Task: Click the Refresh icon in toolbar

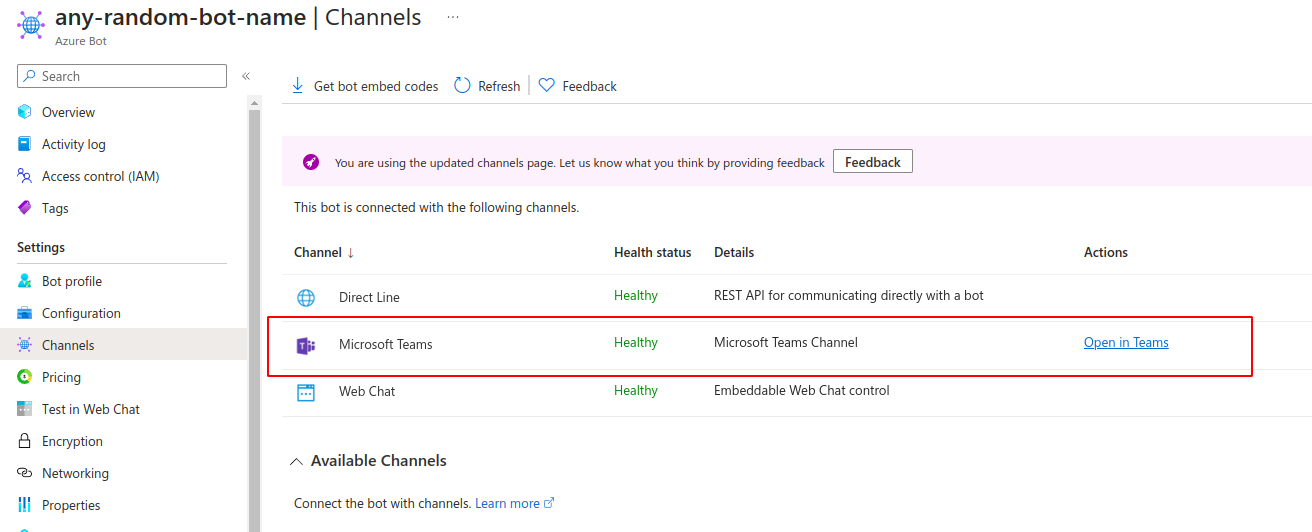Action: pos(462,85)
